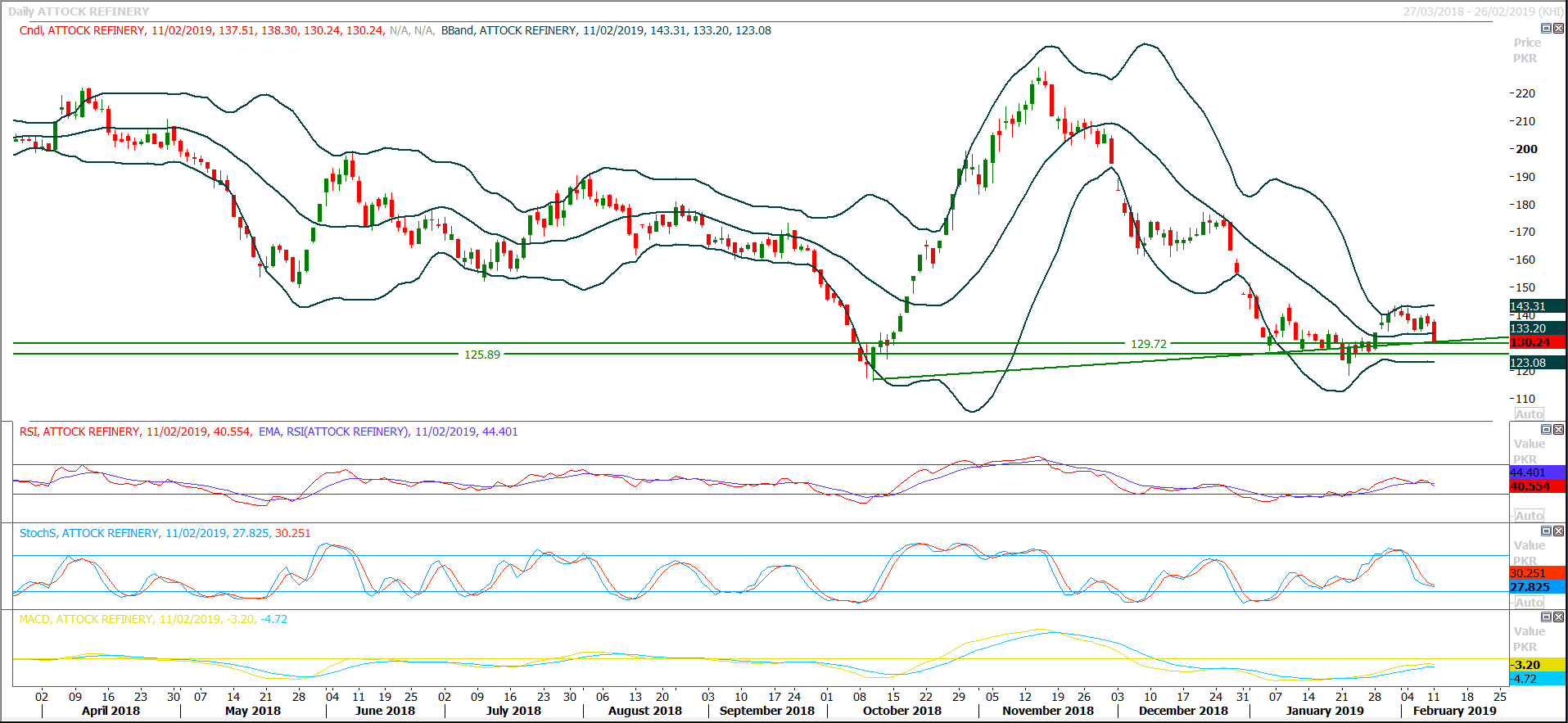Screen dimensions: 1568x723
Task: Click the red 130.24 last price tag
Action: [1537, 342]
